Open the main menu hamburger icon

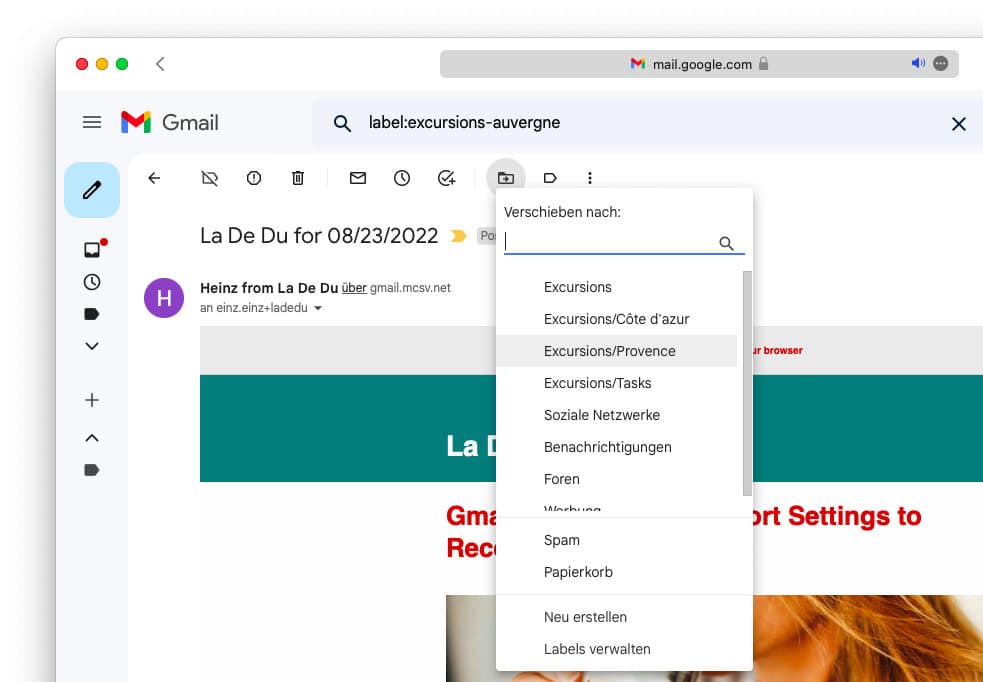coord(92,122)
